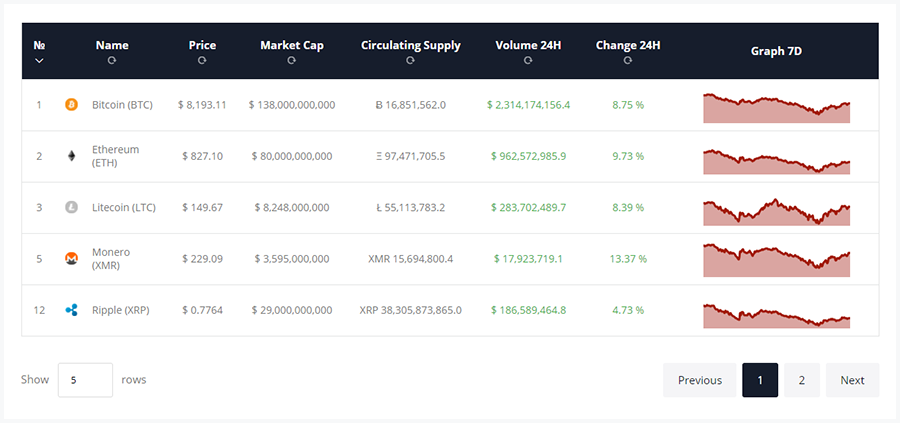
Task: Click the Ripple (XRP) name
Action: tap(121, 311)
